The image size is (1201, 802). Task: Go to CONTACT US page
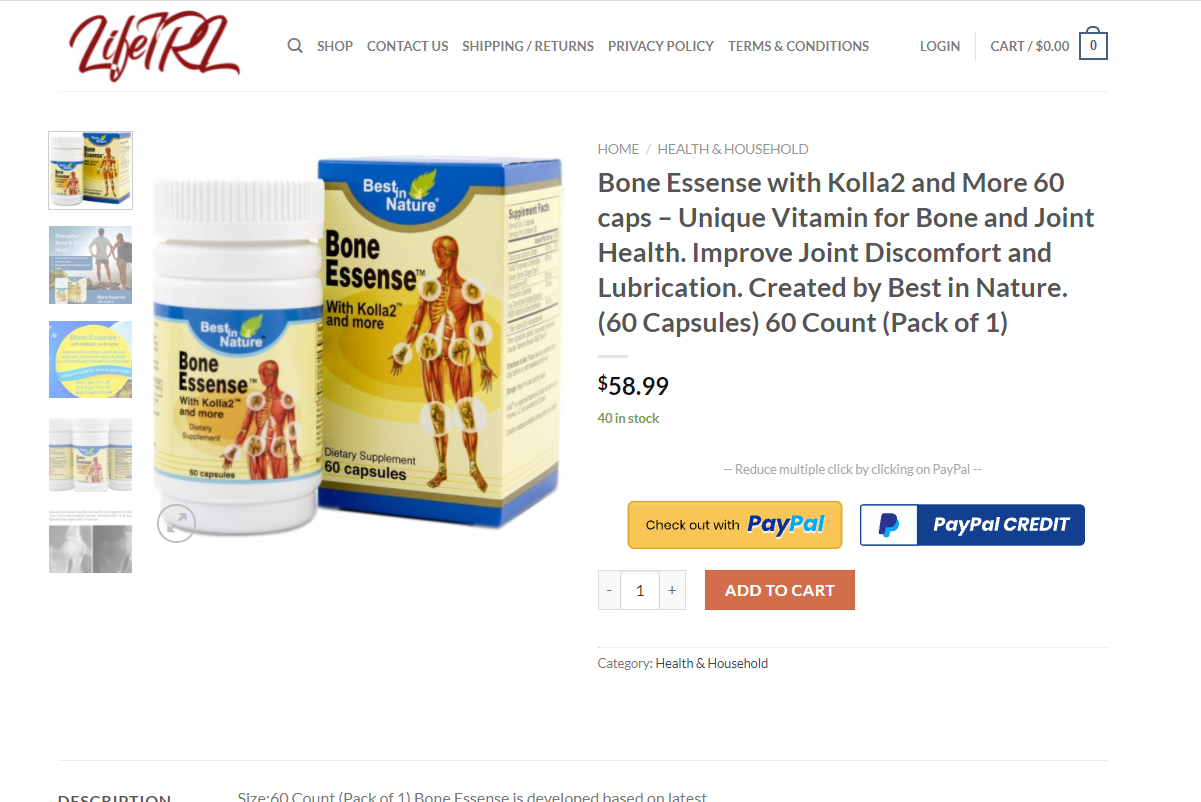click(407, 46)
